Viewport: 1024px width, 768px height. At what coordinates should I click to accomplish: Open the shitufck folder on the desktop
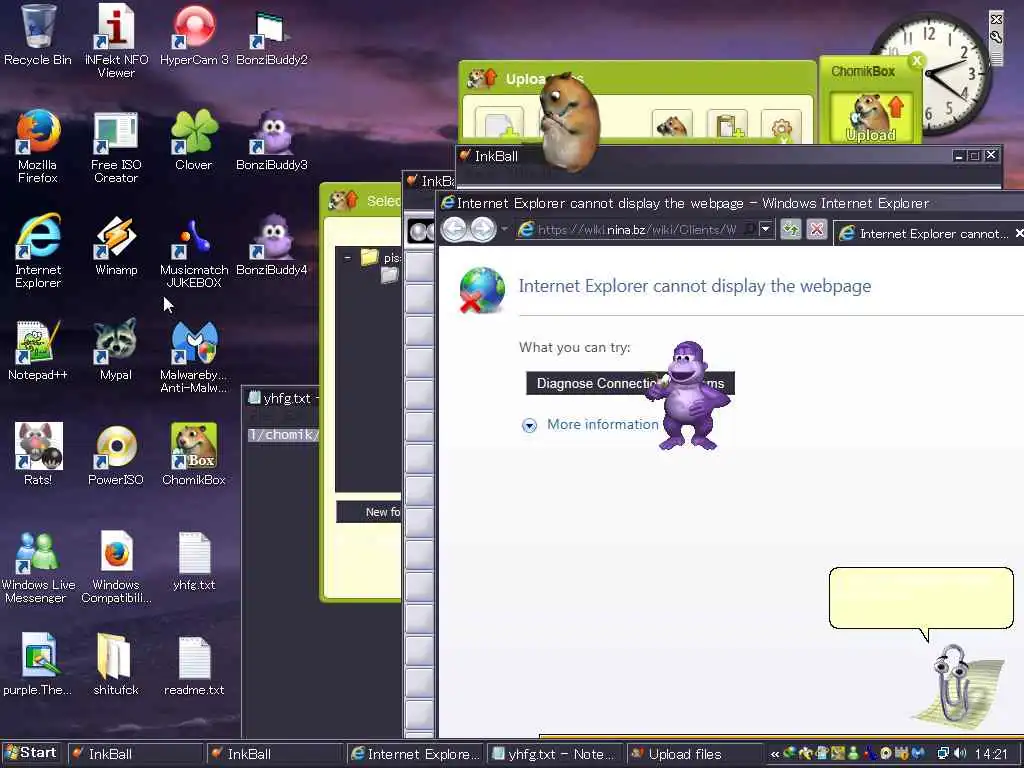point(116,665)
